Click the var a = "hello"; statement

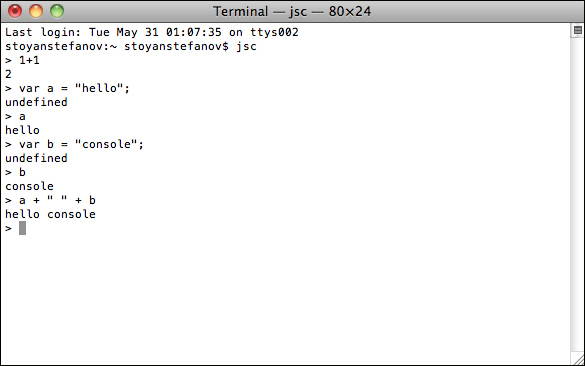tap(74, 88)
